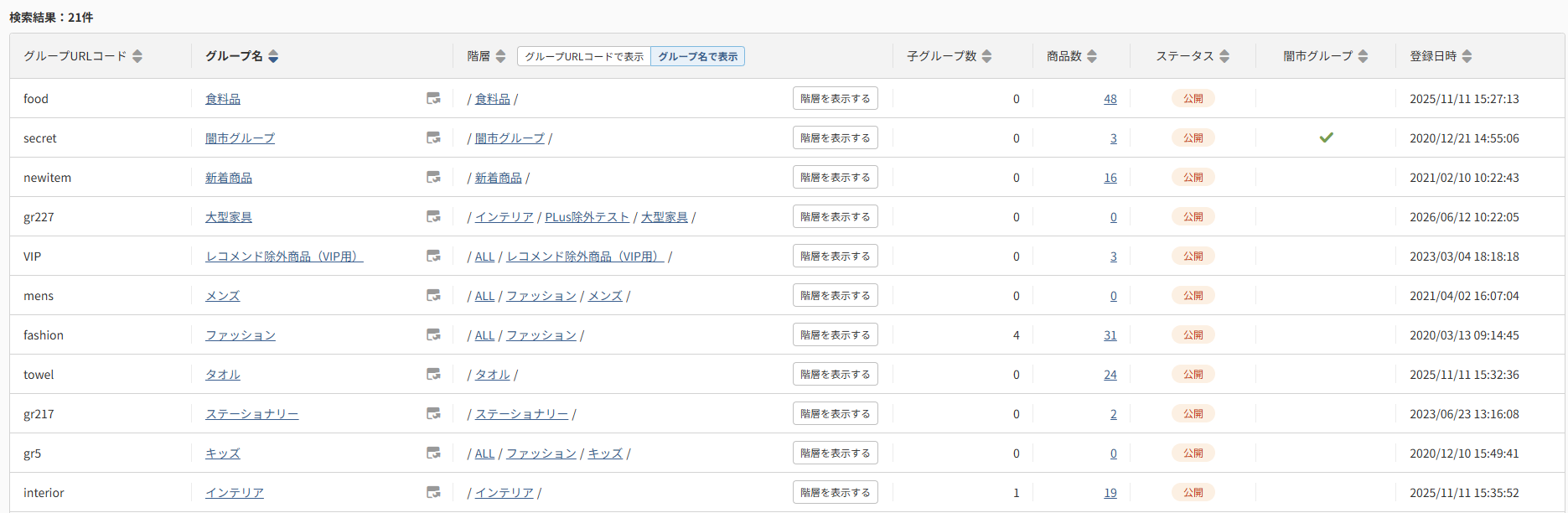Open 闇市グループ link in group name column
Image resolution: width=1568 pixels, height=513 pixels.
tap(240, 138)
